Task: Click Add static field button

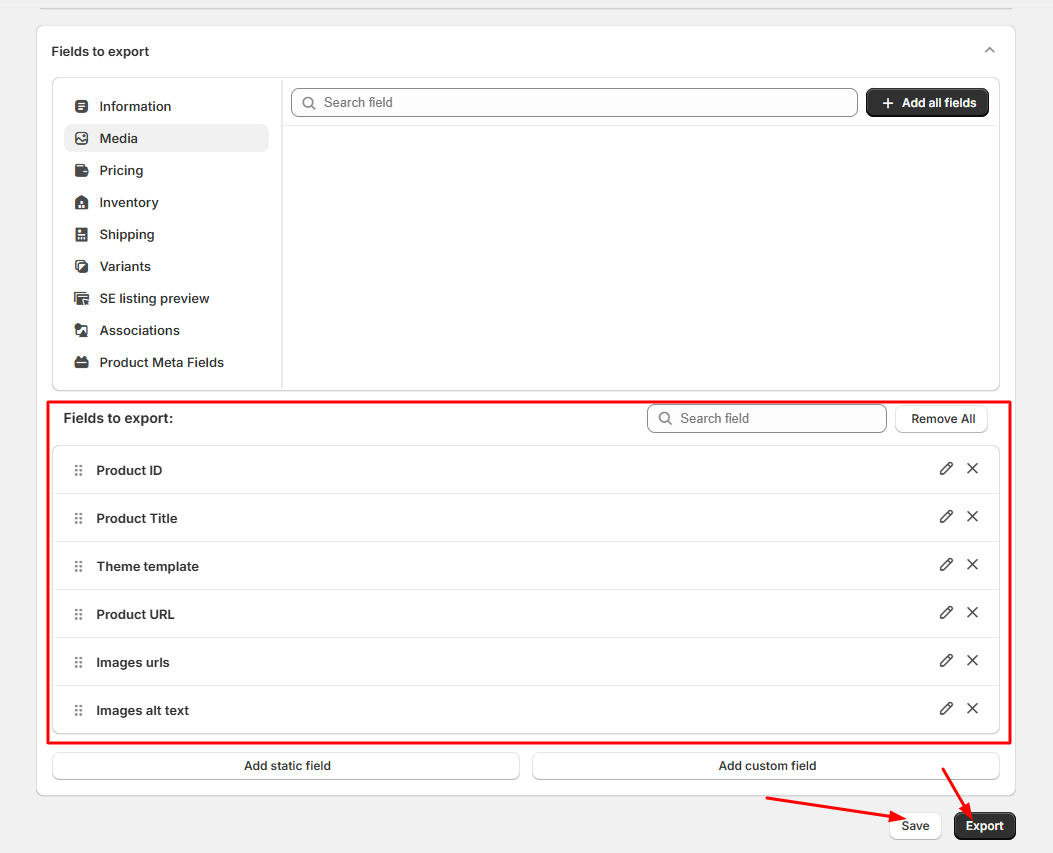Action: (286, 766)
